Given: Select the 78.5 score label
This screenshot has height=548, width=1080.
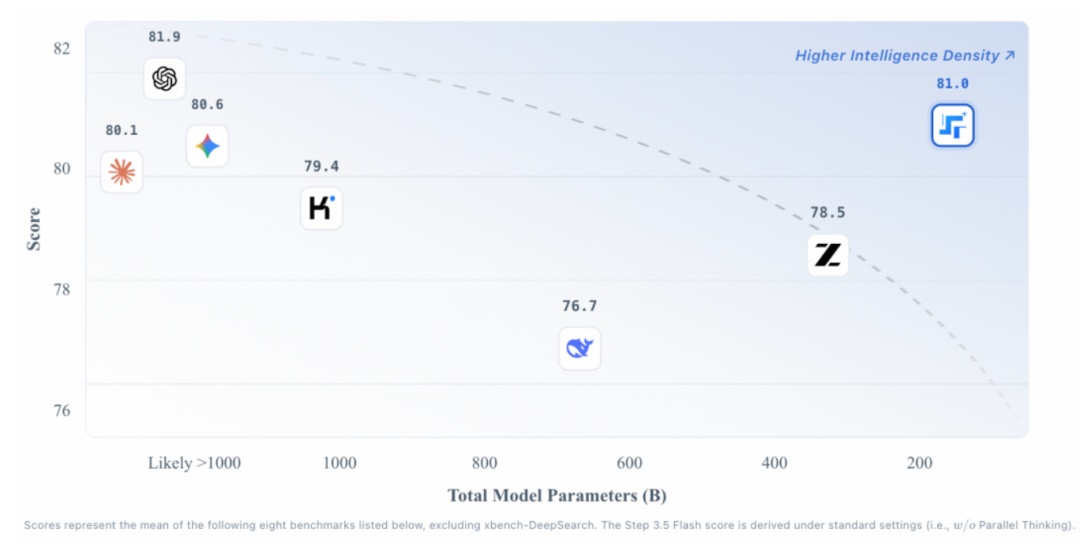Looking at the screenshot, I should click(827, 213).
